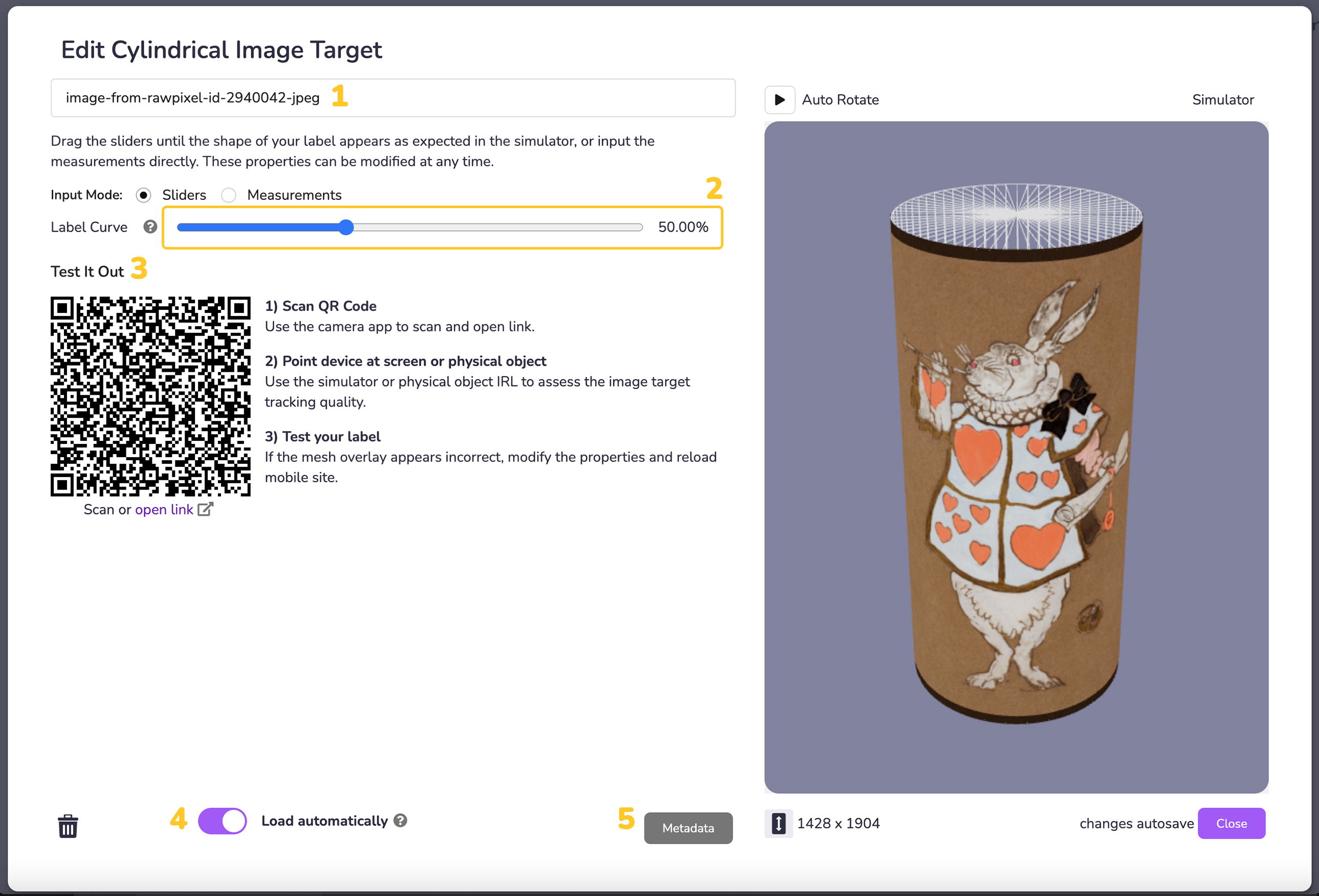
Task: Select the Measurements input mode radio
Action: tap(229, 195)
